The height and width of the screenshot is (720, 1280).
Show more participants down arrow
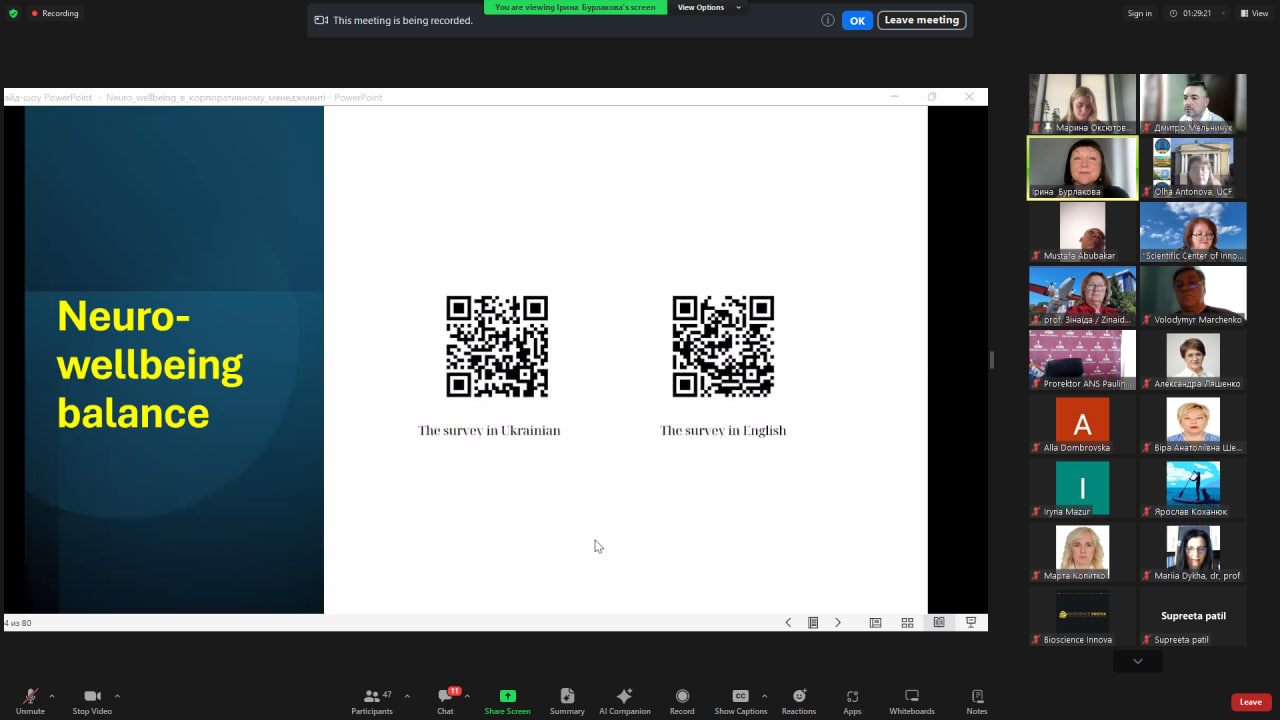pos(1138,661)
